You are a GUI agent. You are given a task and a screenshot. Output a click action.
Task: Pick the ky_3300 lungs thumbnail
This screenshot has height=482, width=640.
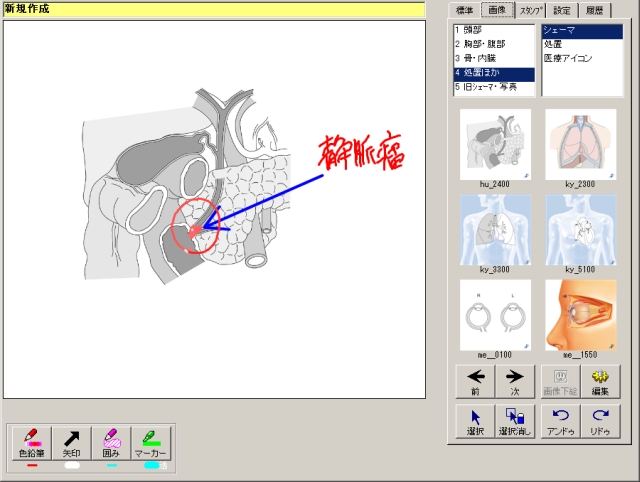[x=495, y=230]
